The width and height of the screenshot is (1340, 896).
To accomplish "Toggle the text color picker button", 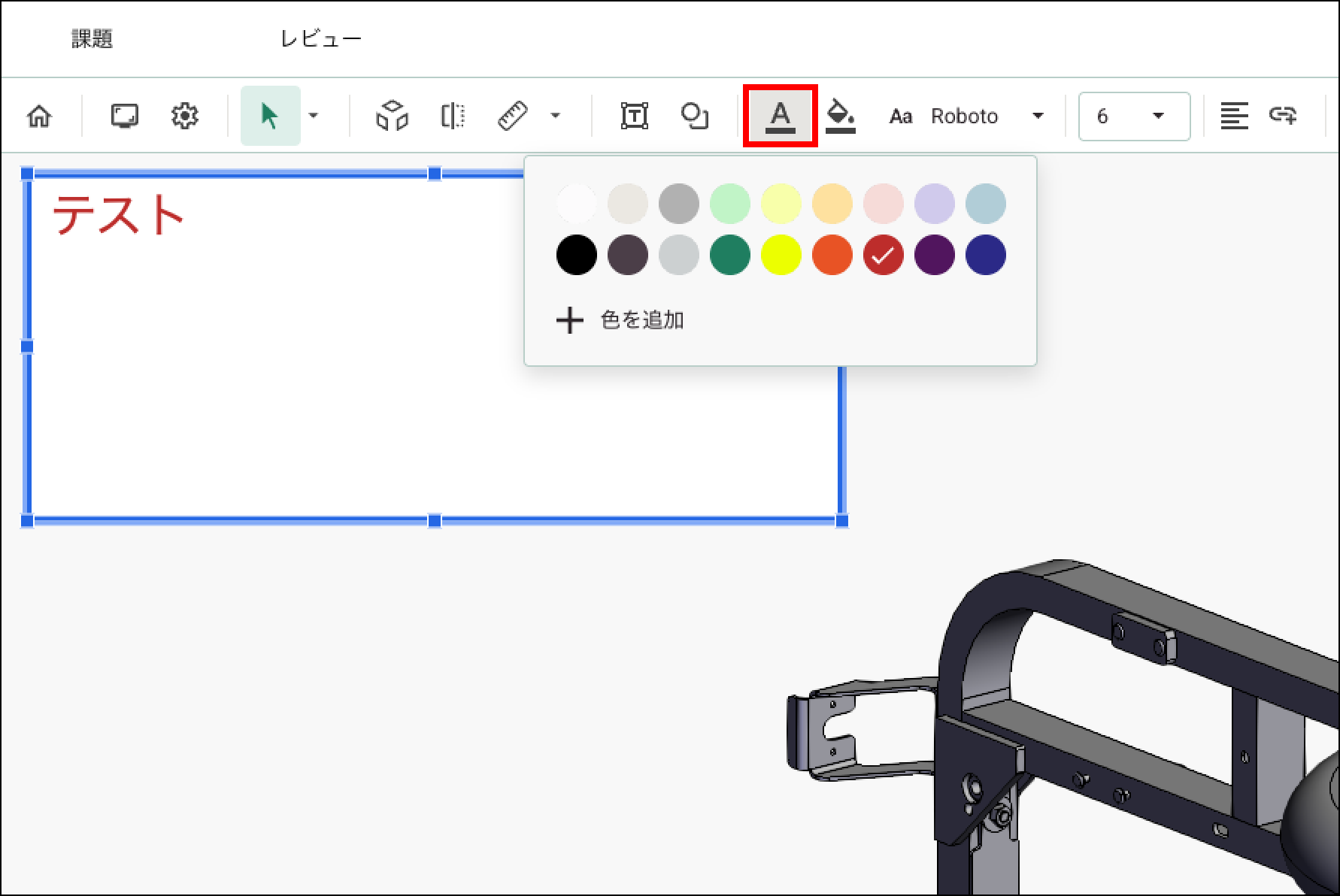I will (780, 116).
